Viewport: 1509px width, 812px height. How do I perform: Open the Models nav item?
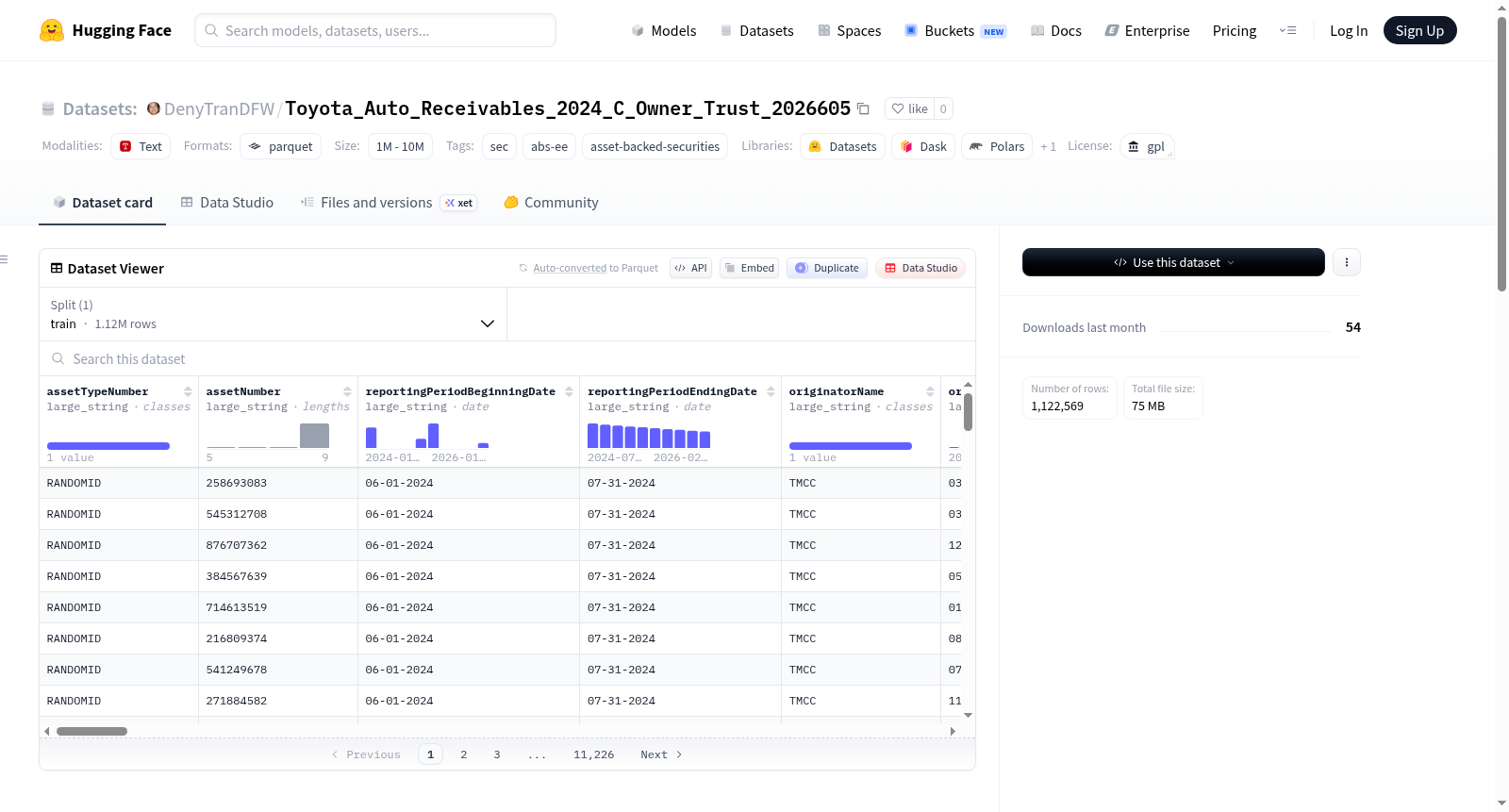(663, 30)
